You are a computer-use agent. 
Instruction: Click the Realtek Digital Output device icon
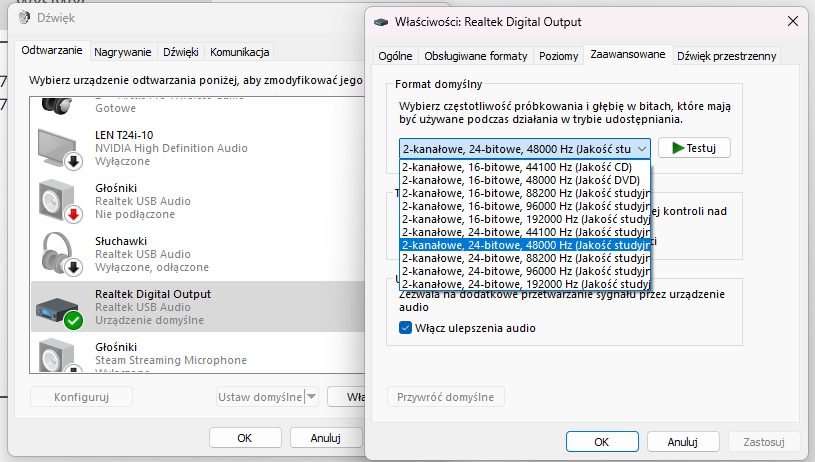tap(59, 312)
